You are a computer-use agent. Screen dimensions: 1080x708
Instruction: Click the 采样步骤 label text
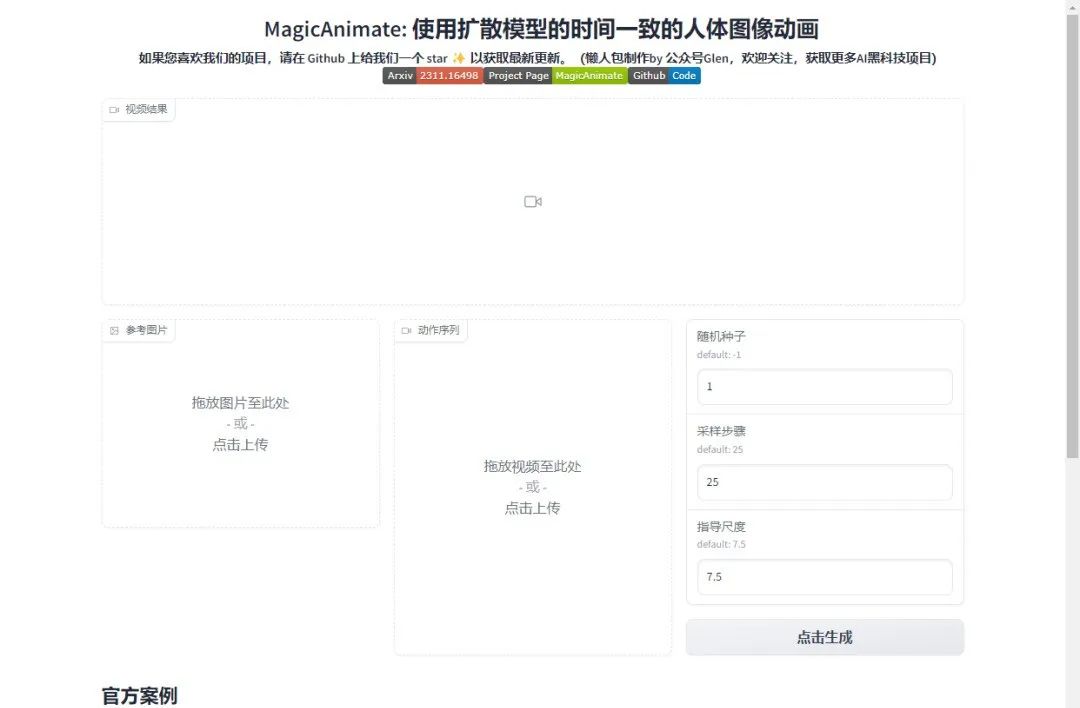click(x=721, y=431)
